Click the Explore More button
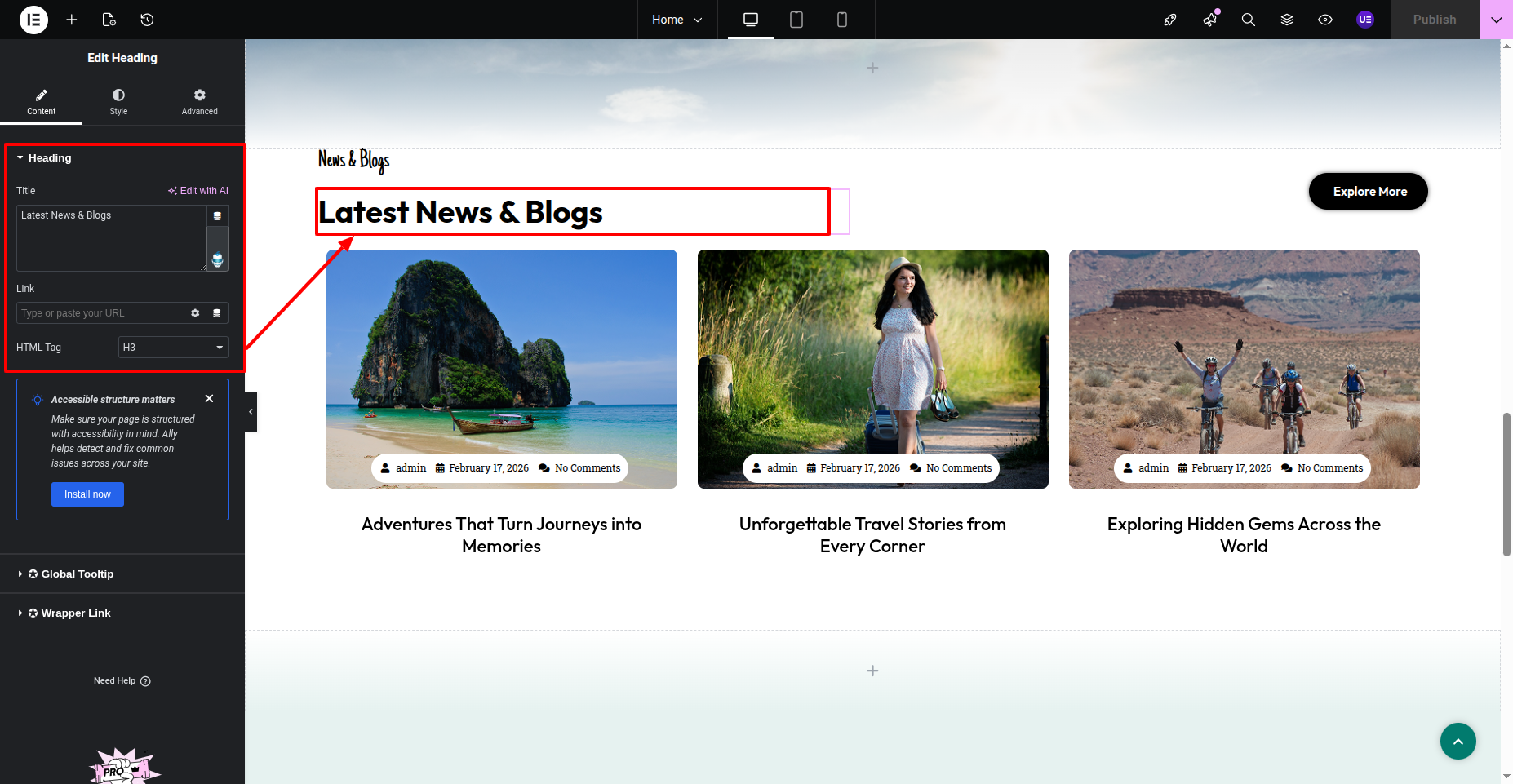The width and height of the screenshot is (1513, 784). 1369,192
